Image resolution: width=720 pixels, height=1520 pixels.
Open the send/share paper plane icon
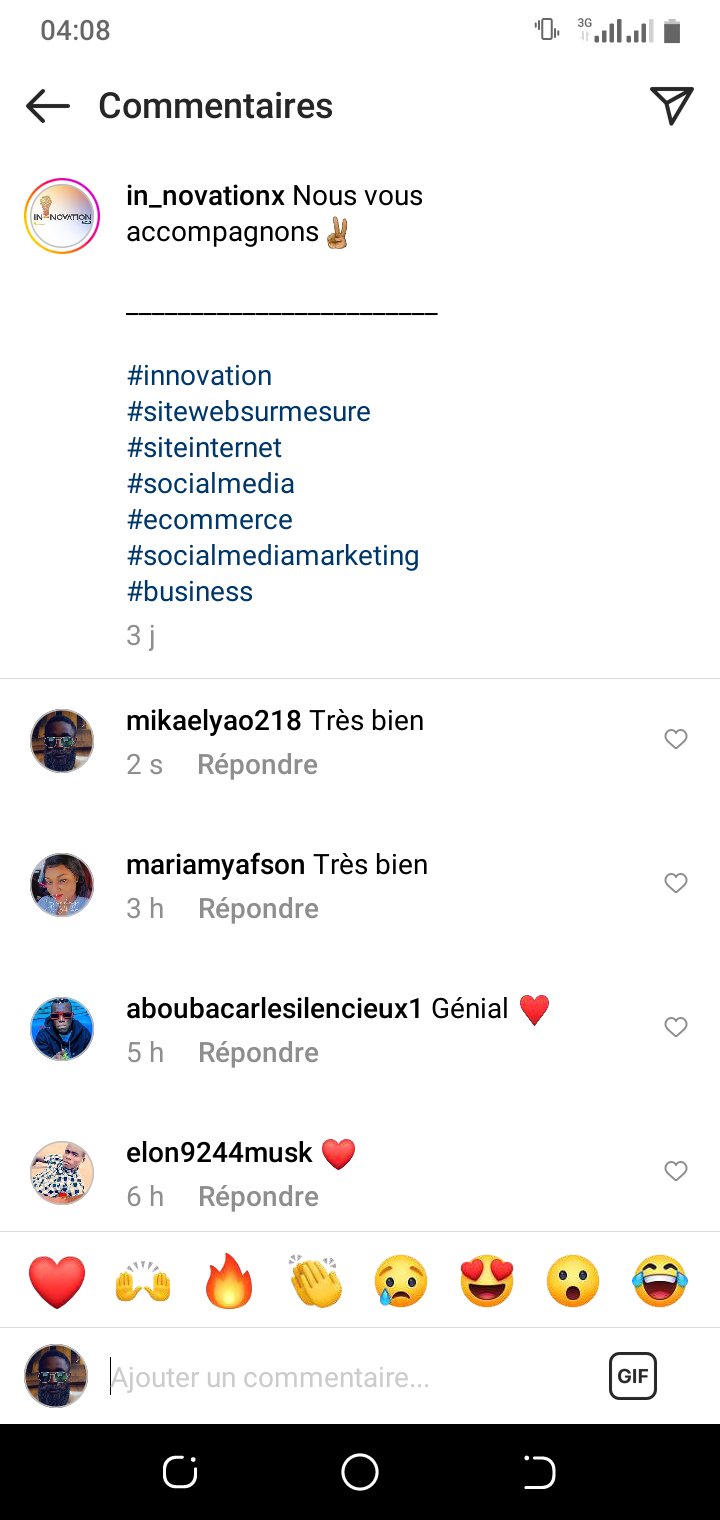click(x=671, y=106)
